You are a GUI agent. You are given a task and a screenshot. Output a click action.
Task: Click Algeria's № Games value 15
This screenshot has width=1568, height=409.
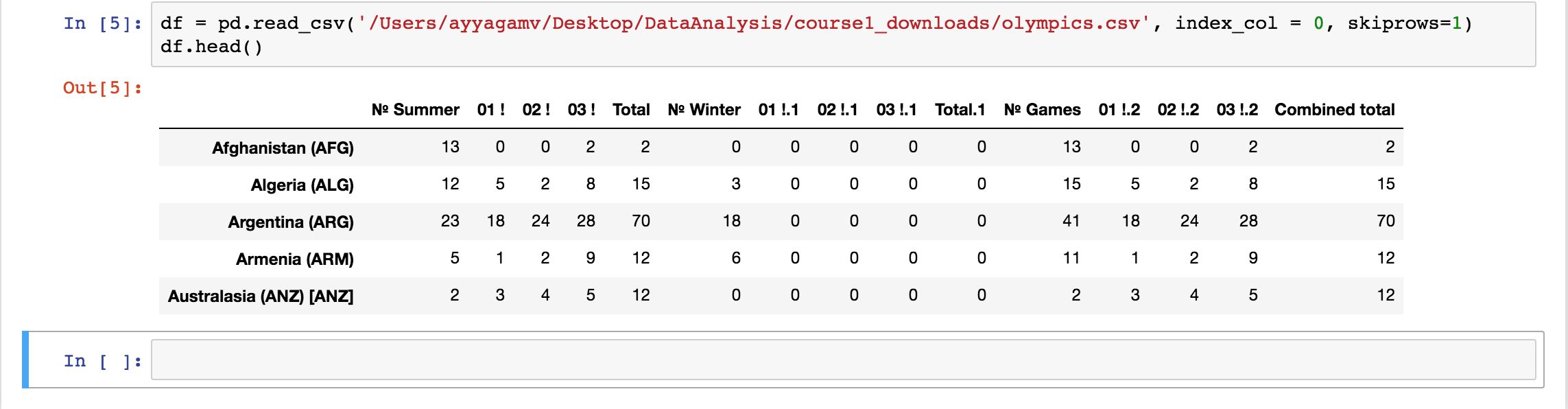pyautogui.click(x=1071, y=184)
